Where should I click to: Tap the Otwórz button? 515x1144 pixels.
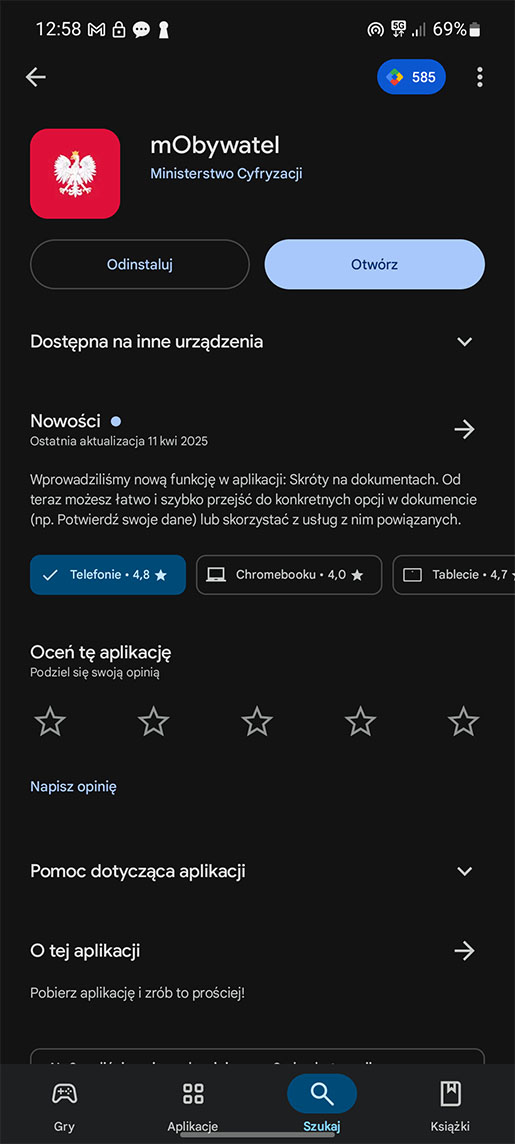[x=374, y=264]
